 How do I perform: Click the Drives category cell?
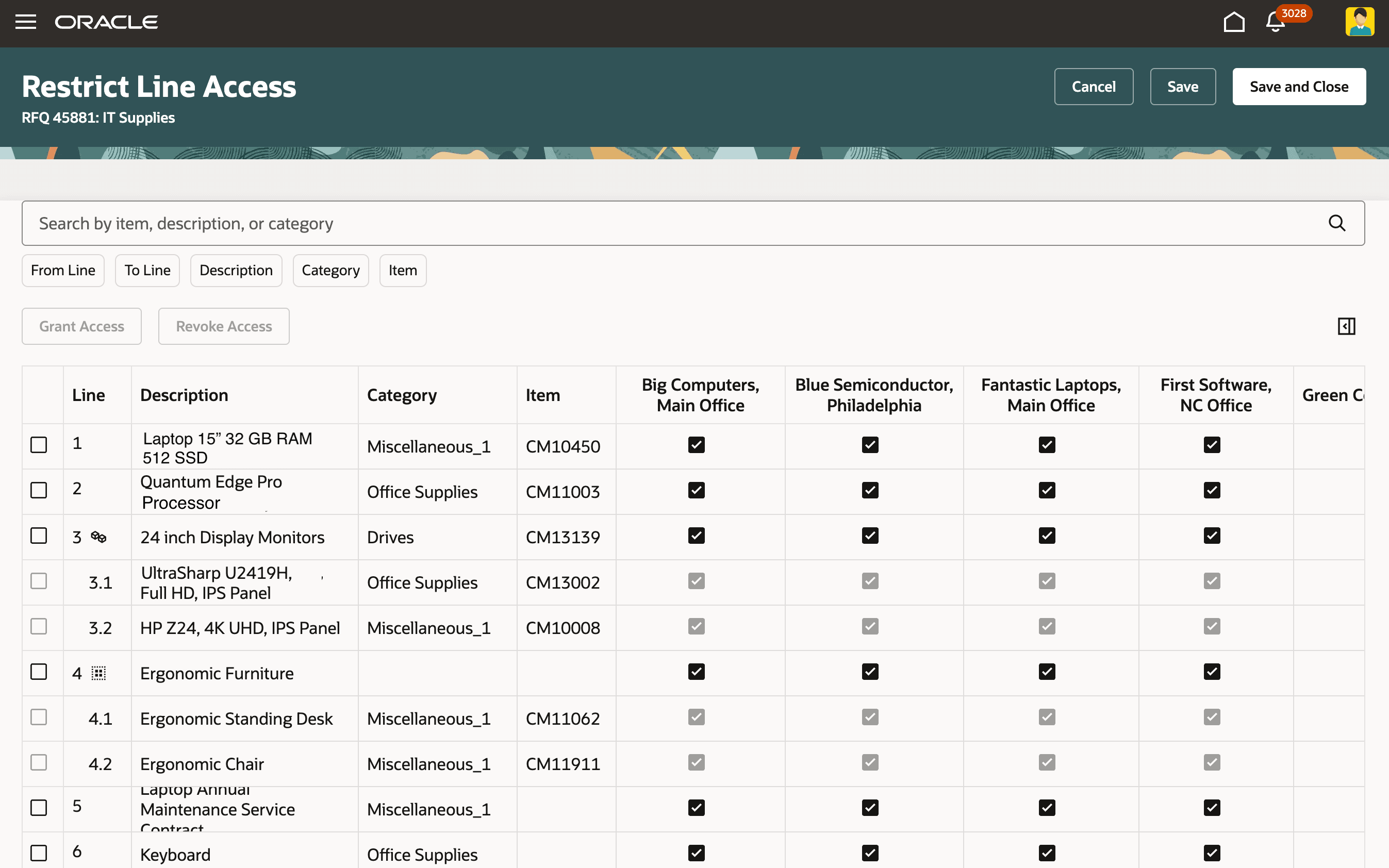click(x=390, y=537)
